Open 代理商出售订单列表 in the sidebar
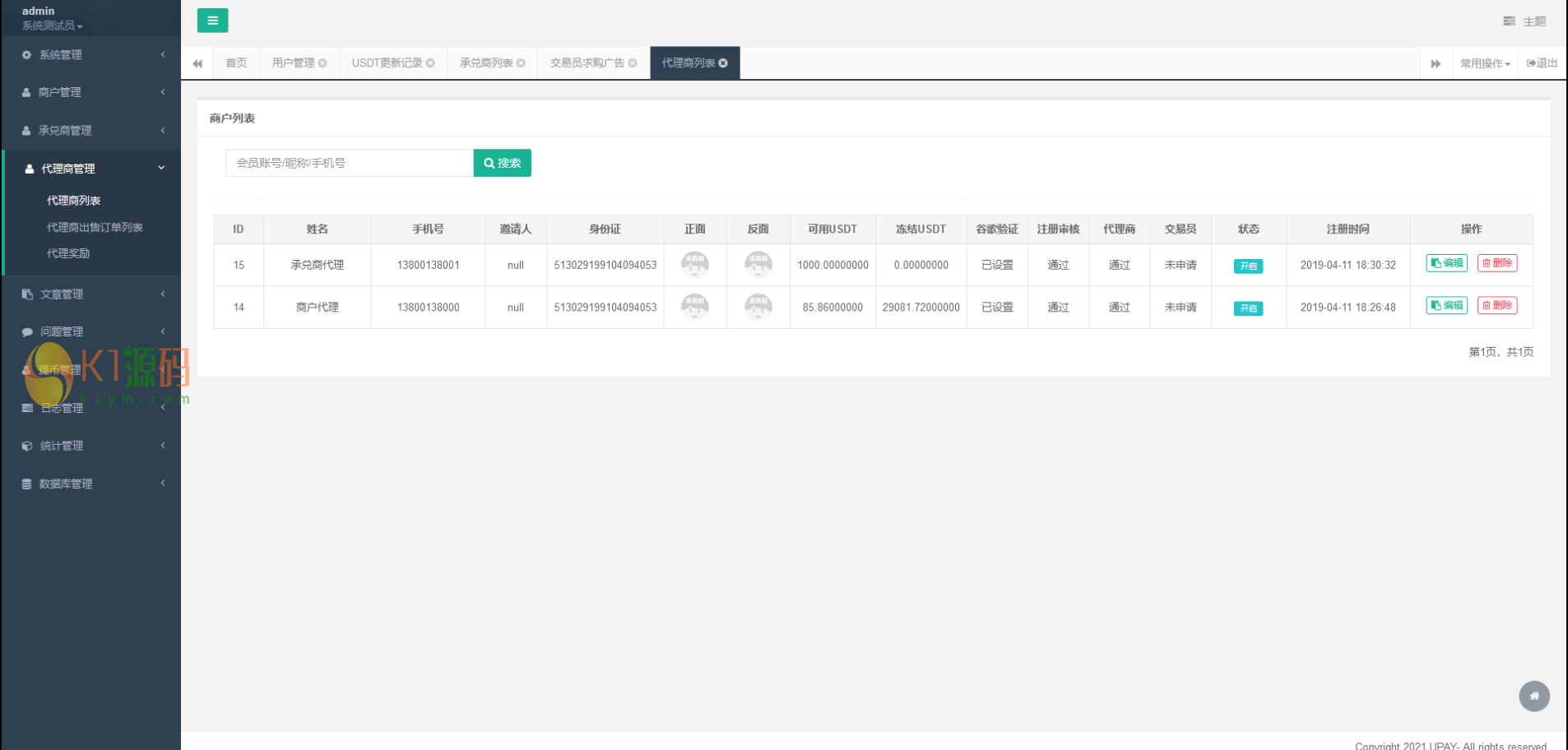Viewport: 1568px width, 750px height. (x=95, y=228)
